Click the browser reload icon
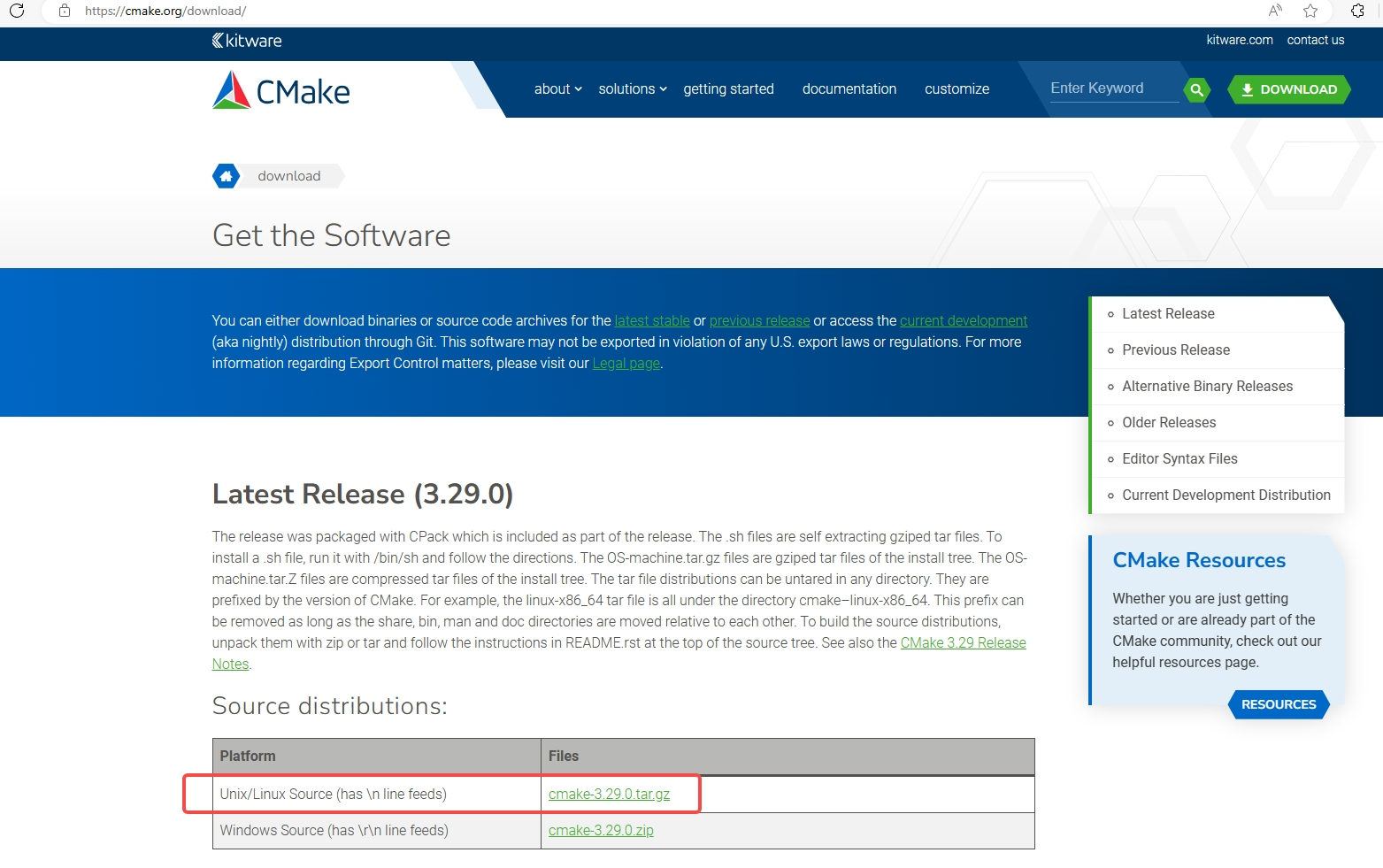Screen dimensions: 1383x868 click(x=17, y=11)
